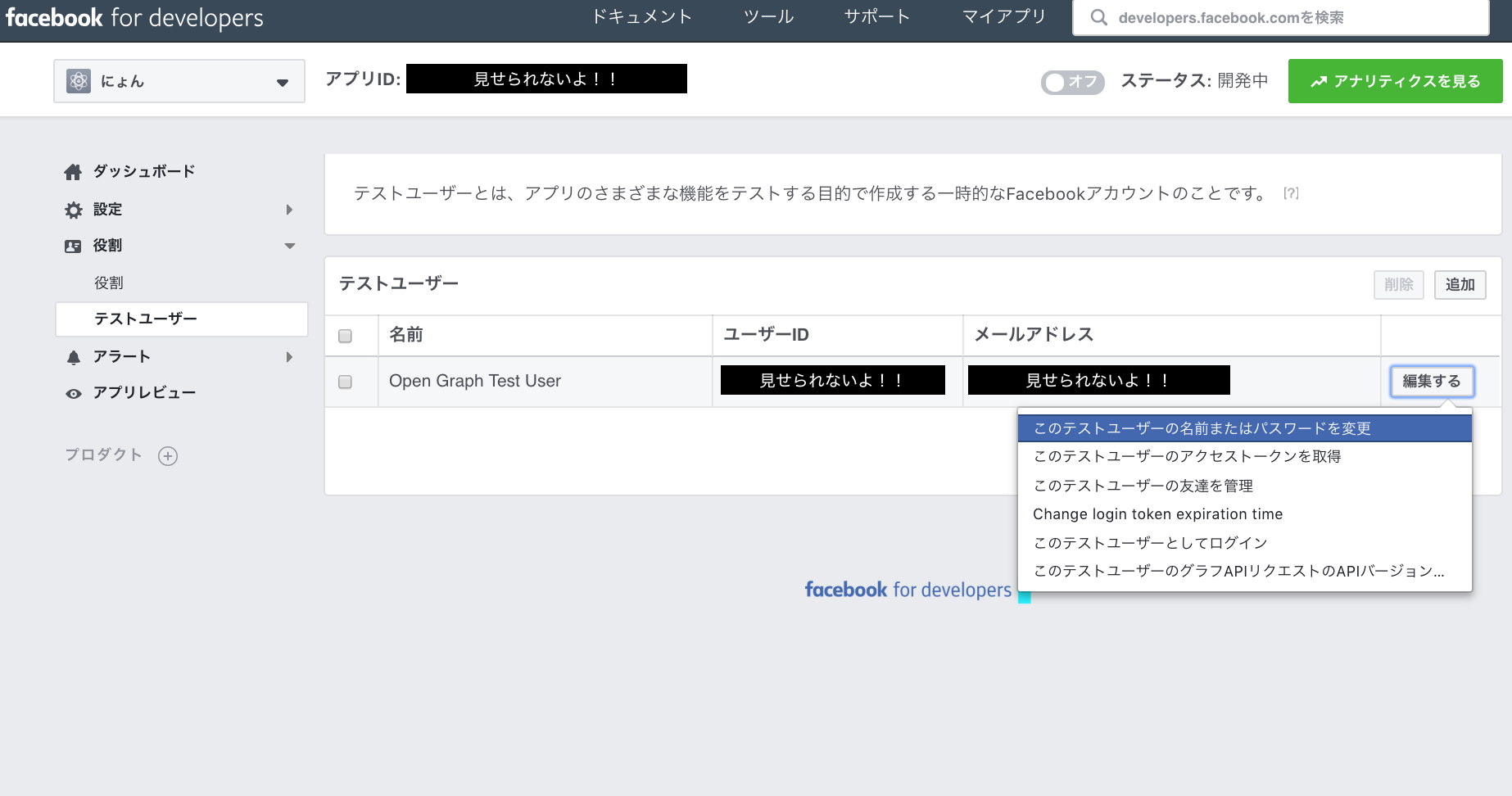Click the search magnifier icon
Viewport: 1512px width, 796px height.
1099,18
